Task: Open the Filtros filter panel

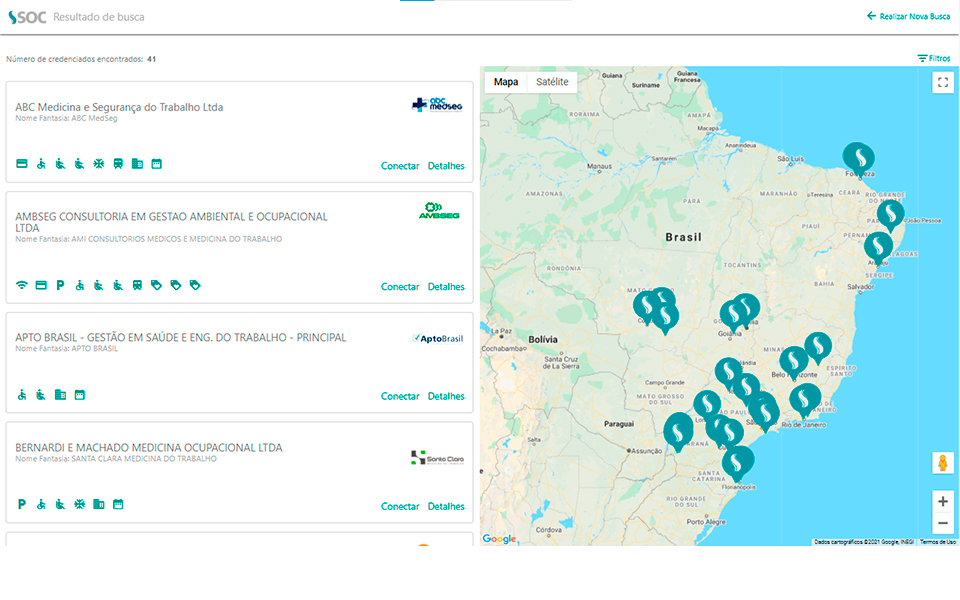Action: 934,59
